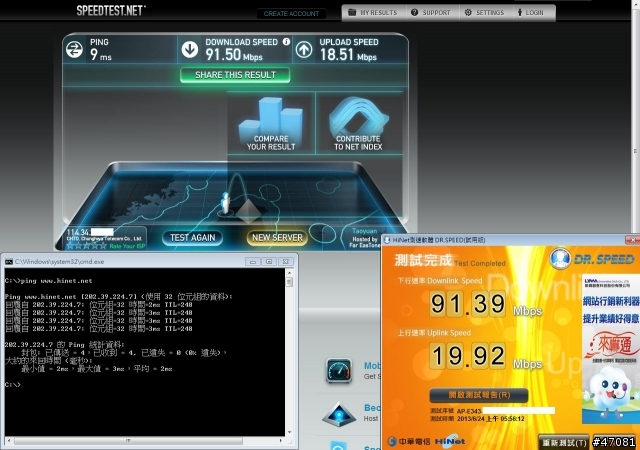The image size is (640, 450).
Task: Click Contribute to Net Index icon
Action: point(358,123)
